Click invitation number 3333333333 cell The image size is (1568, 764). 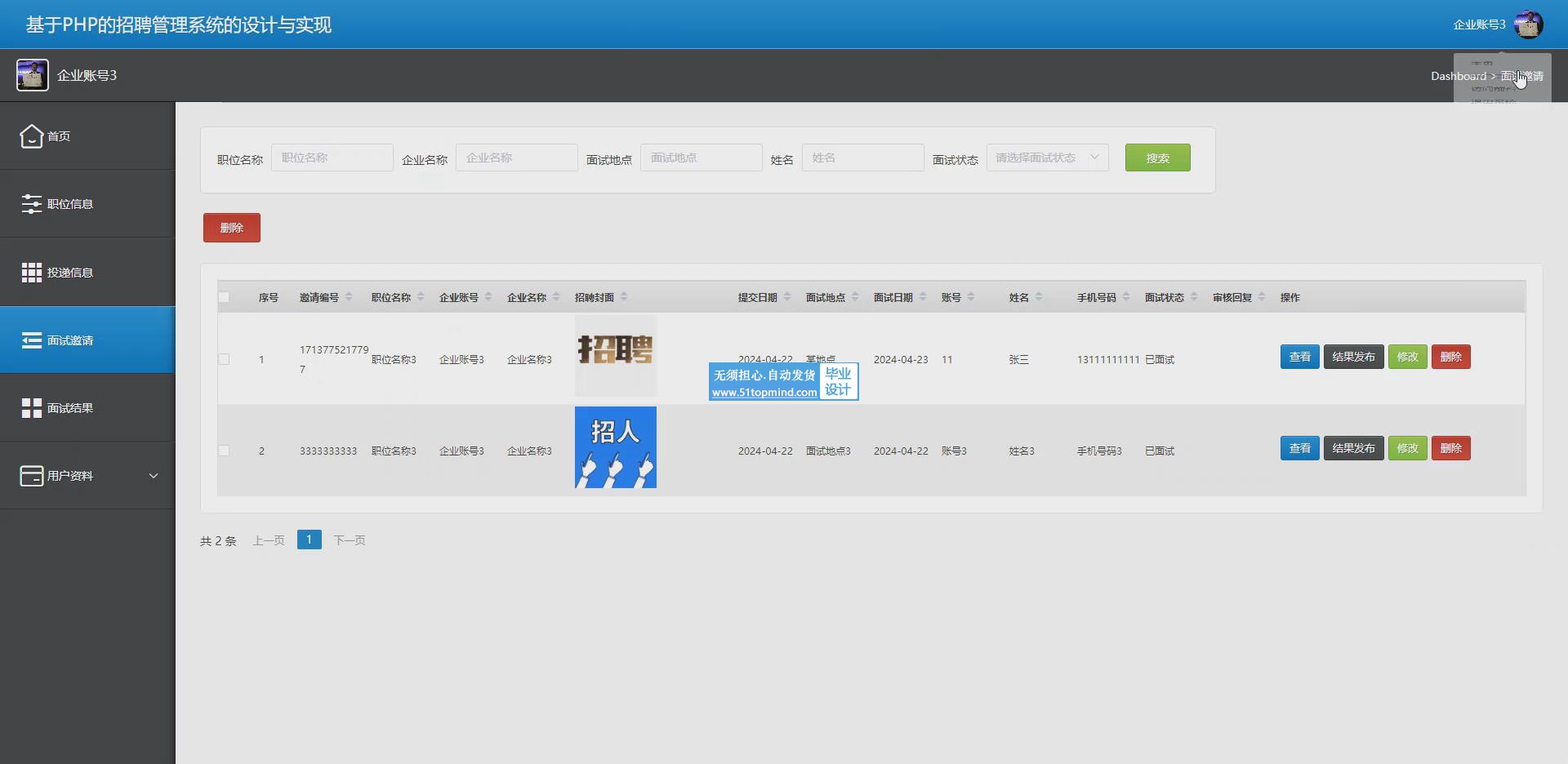[328, 451]
